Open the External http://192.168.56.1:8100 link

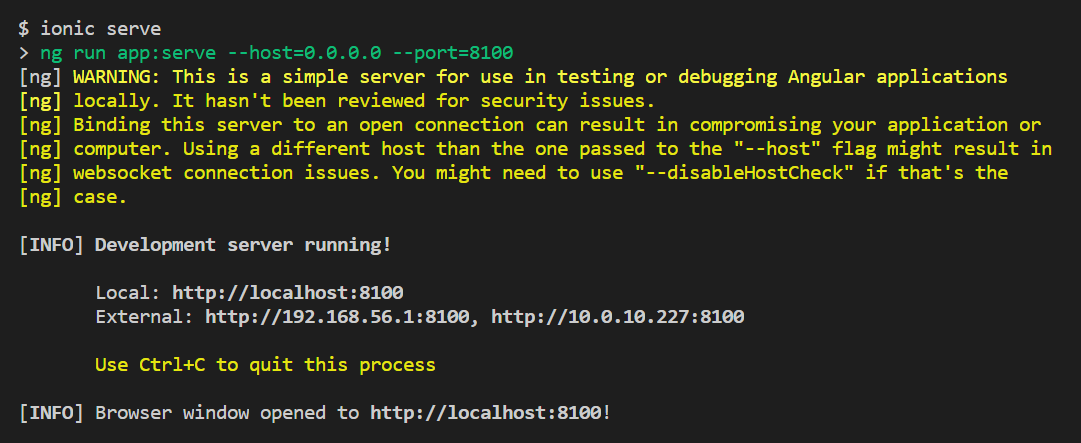(337, 316)
